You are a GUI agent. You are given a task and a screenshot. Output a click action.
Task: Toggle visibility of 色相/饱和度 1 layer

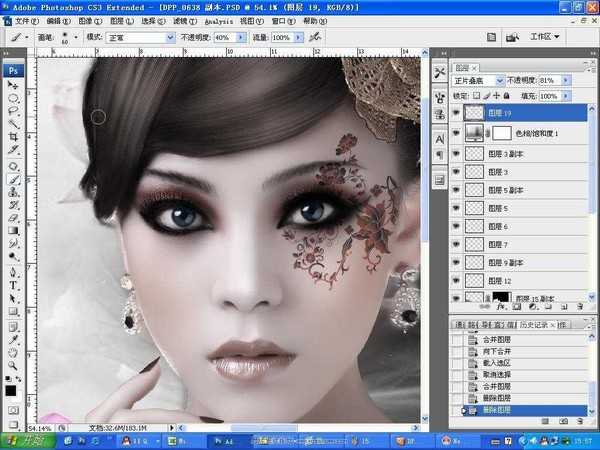pos(458,133)
